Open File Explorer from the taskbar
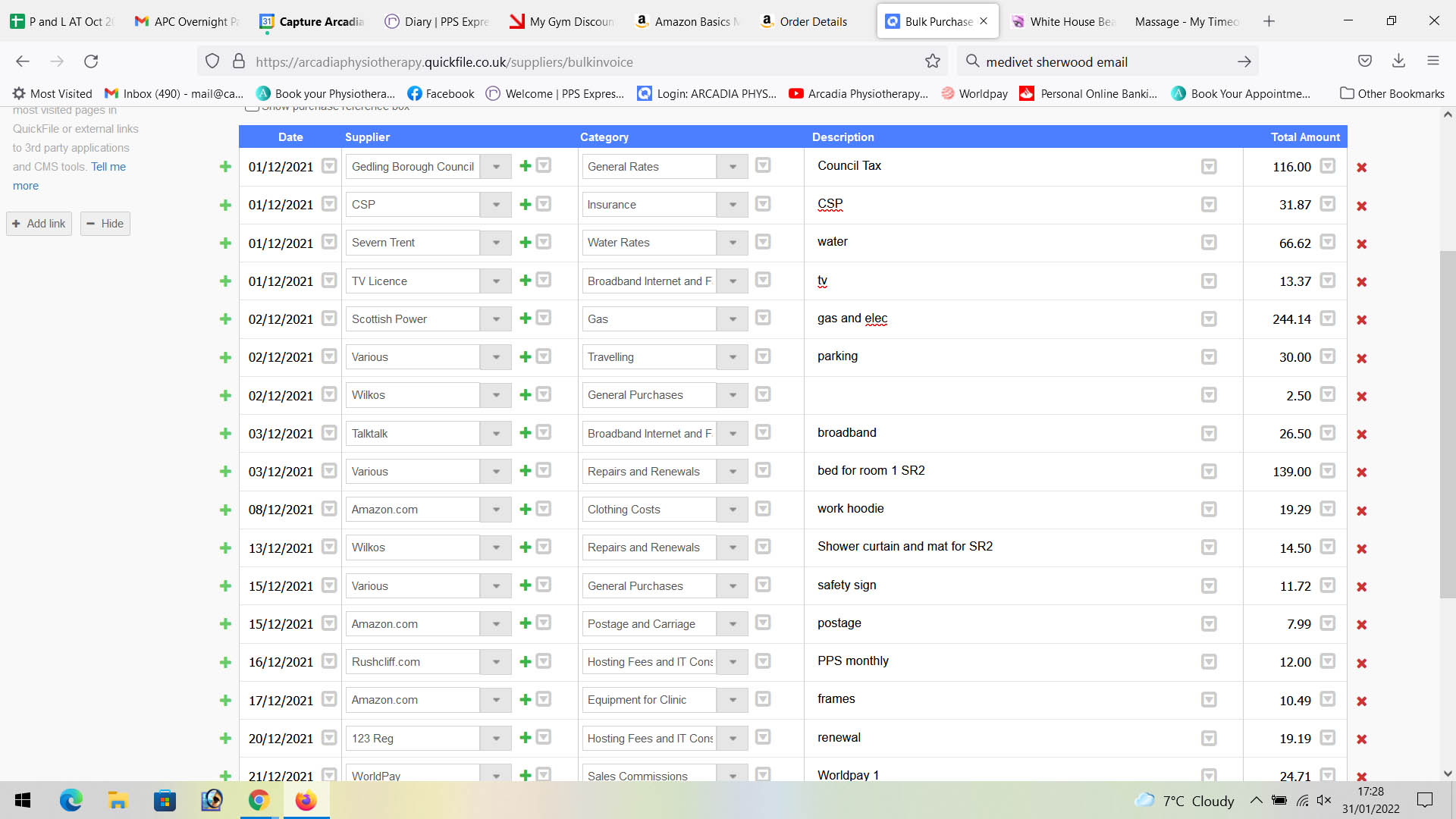This screenshot has width=1456, height=819. [x=118, y=800]
